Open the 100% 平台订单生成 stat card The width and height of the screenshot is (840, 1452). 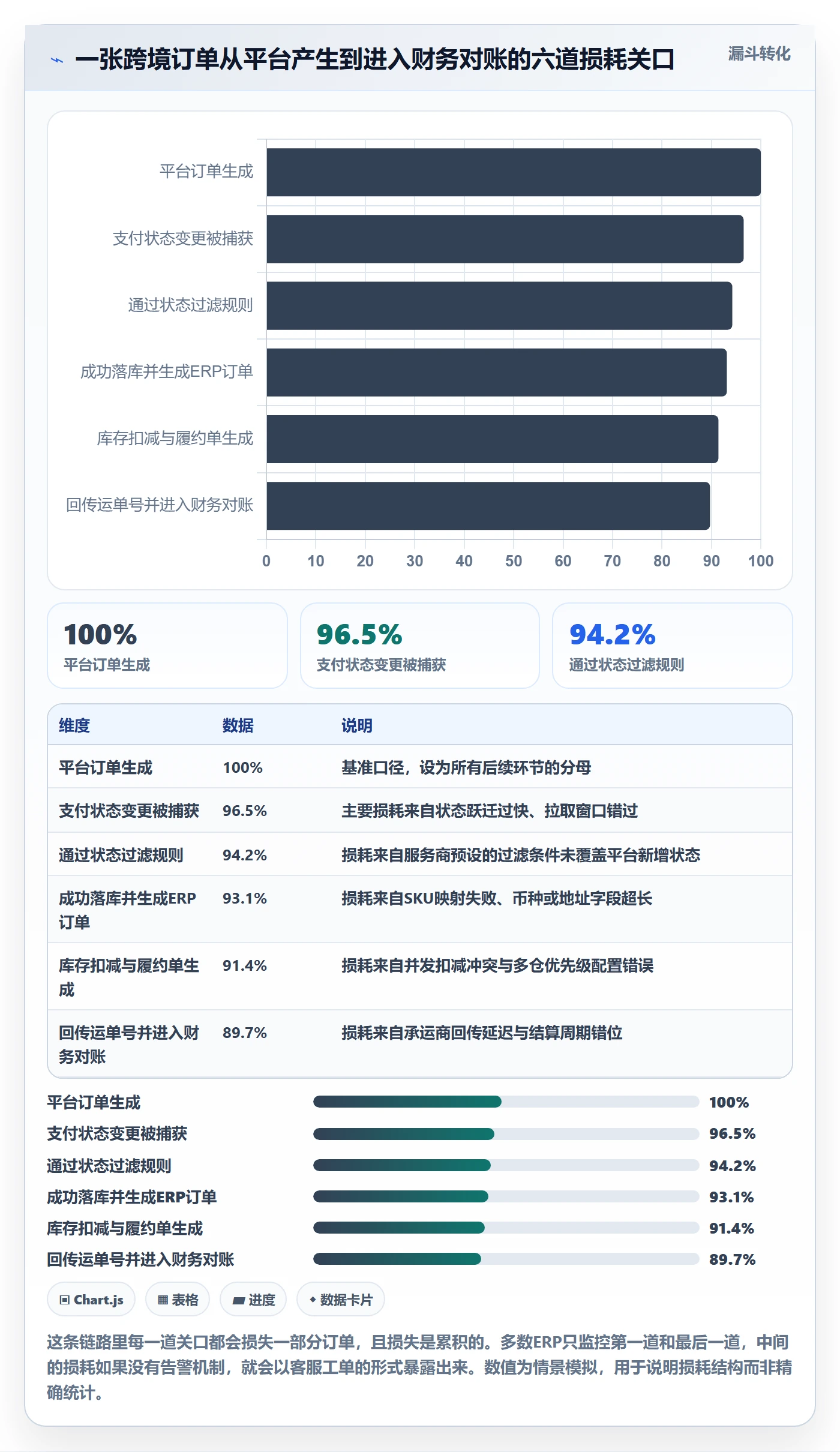pos(167,646)
